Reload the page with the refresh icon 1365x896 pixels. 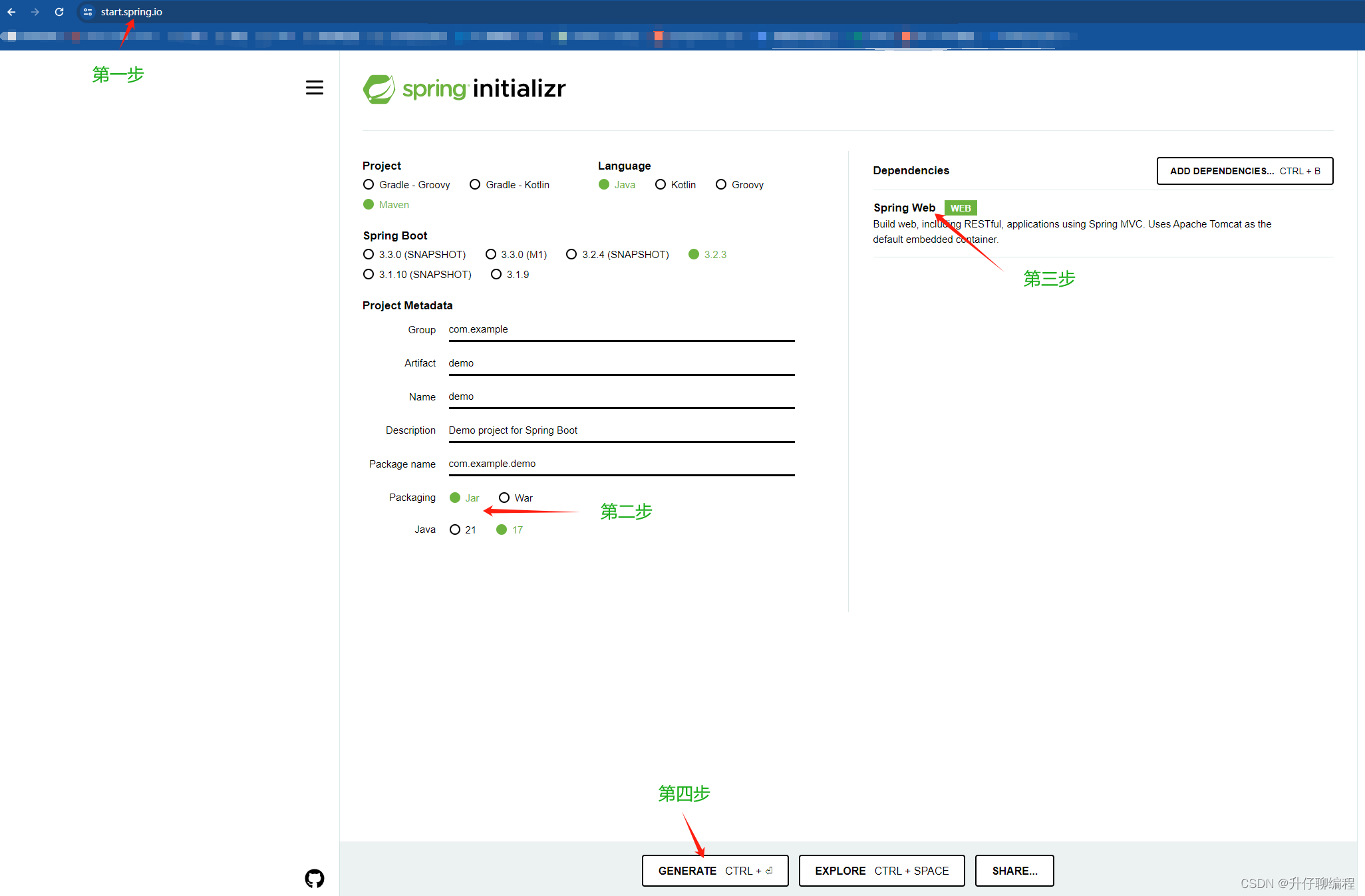(59, 12)
